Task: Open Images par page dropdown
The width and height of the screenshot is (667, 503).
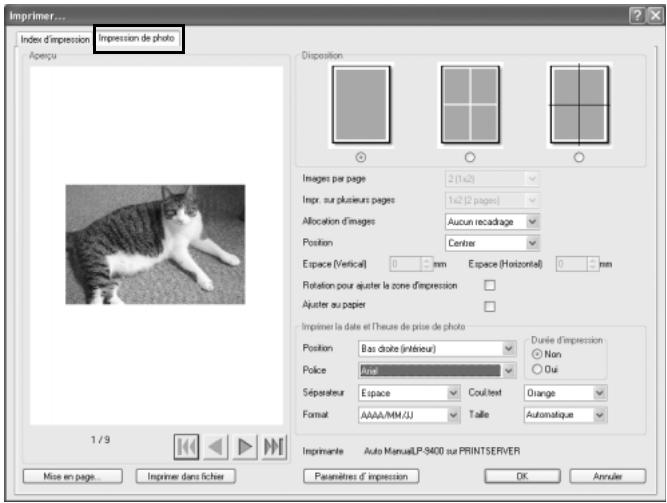Action: coord(492,179)
